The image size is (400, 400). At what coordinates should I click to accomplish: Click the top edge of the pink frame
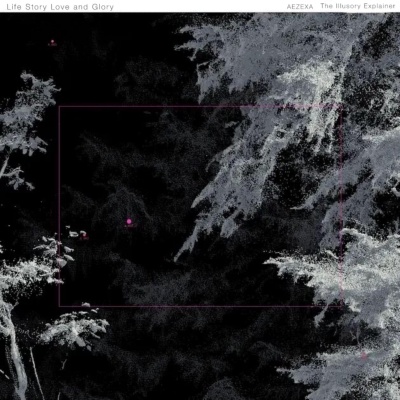click(201, 107)
